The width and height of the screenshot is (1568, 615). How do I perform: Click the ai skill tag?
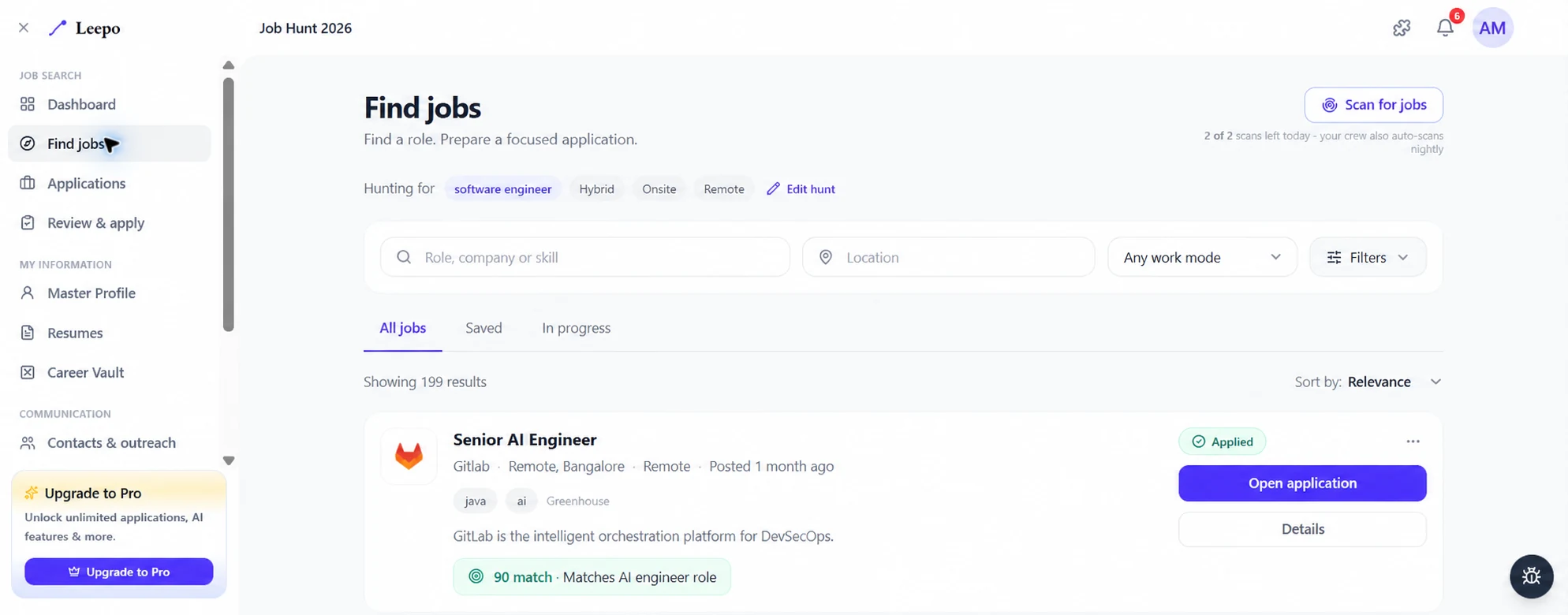[521, 501]
